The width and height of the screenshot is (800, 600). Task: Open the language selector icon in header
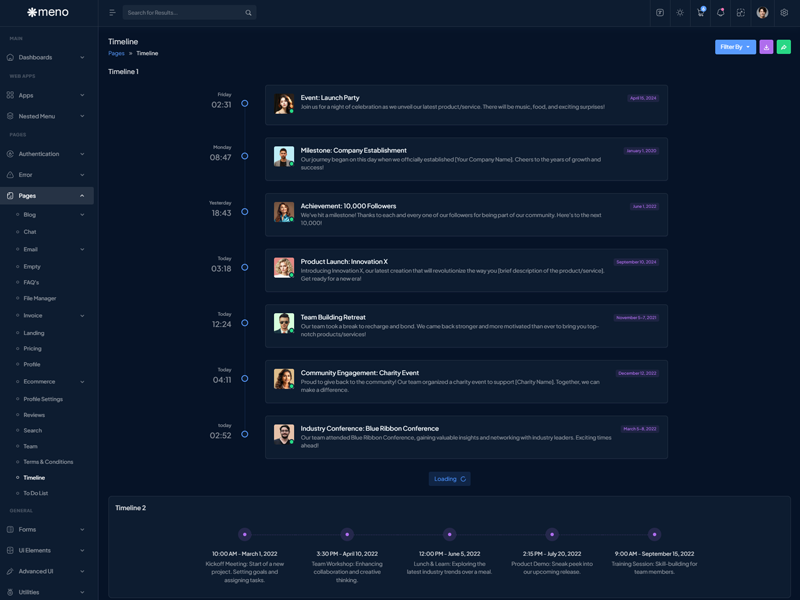point(660,13)
